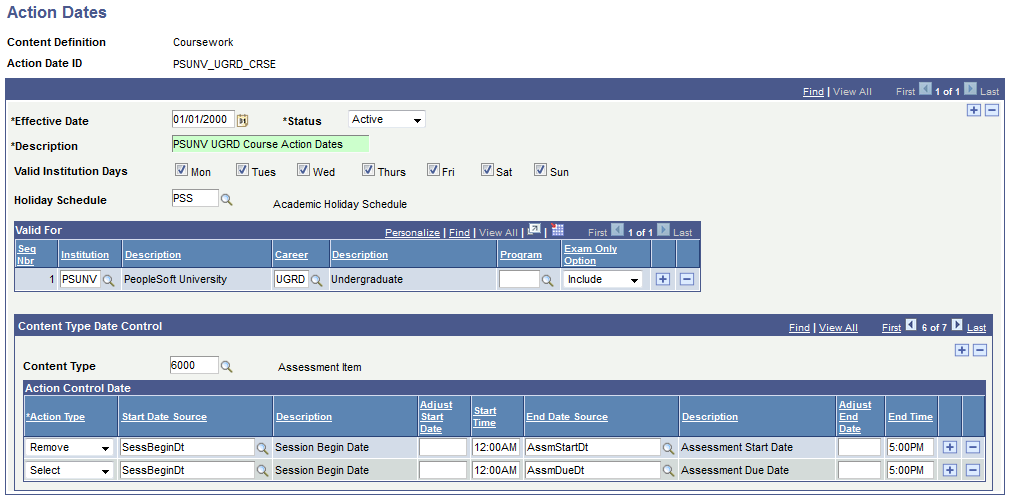Open the Exam Only Option dropdown
The width and height of the screenshot is (1010, 500).
coord(602,280)
